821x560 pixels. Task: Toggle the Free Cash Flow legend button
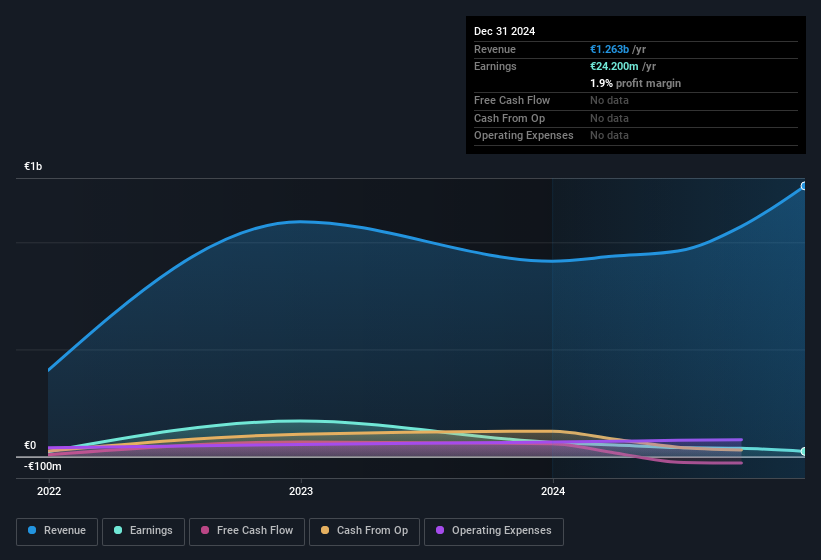247,531
